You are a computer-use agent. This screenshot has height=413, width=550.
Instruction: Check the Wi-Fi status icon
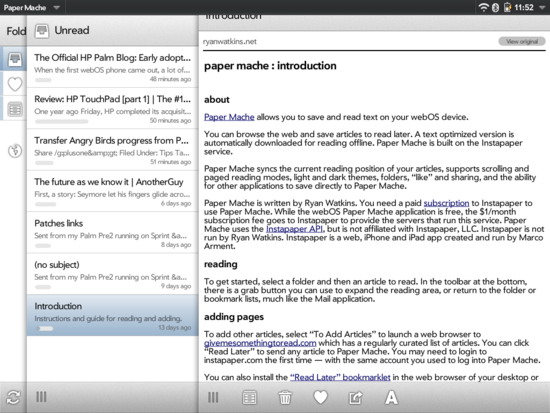[484, 7]
